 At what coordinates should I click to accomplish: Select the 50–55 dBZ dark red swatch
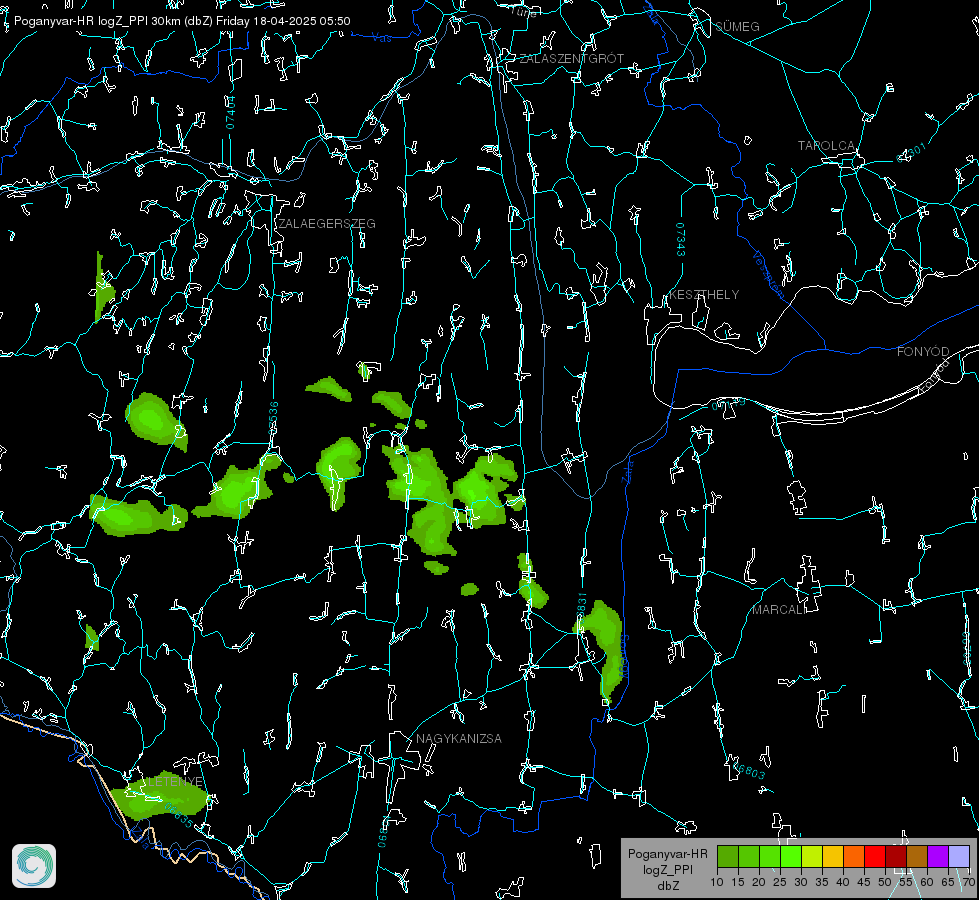point(896,856)
